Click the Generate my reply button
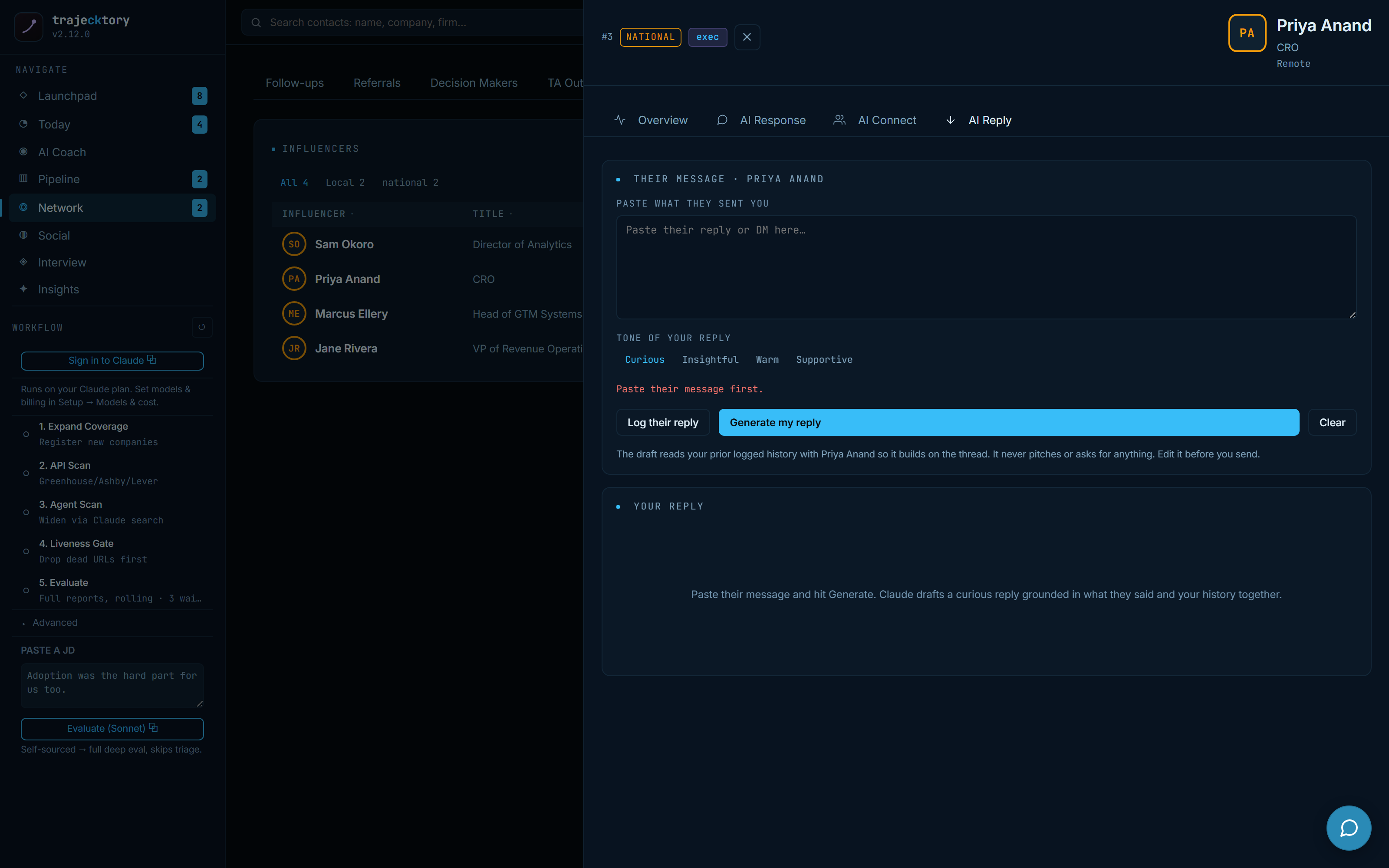Image resolution: width=1389 pixels, height=868 pixels. click(x=1008, y=423)
